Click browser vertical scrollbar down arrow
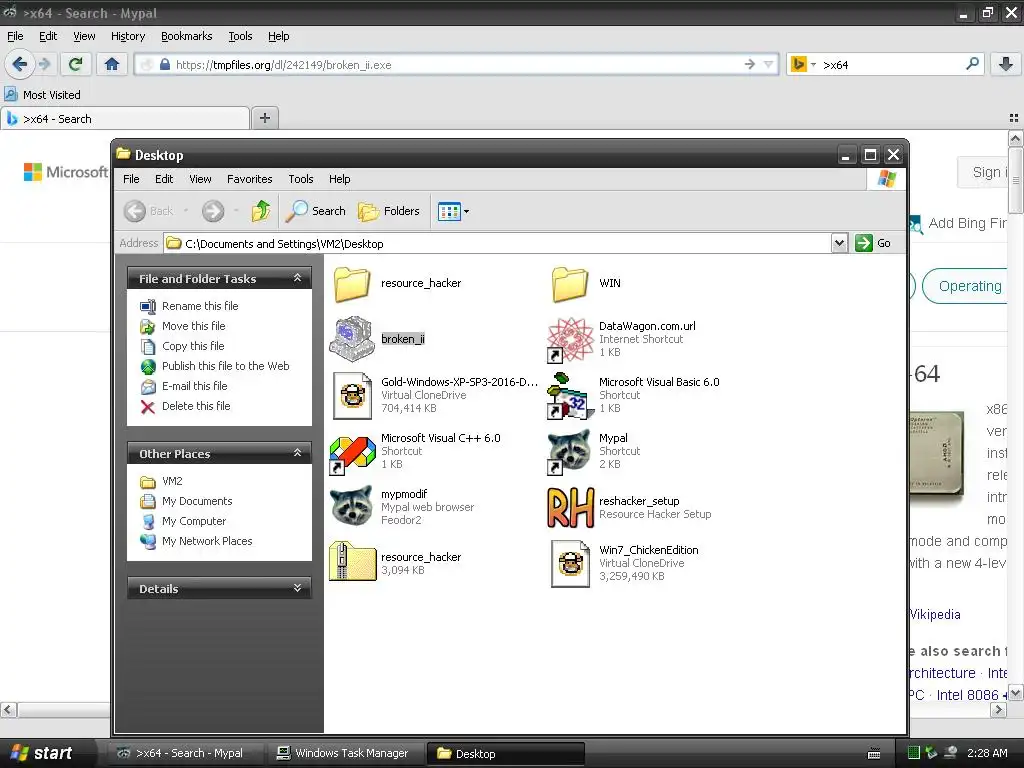The image size is (1024, 768). pos(1016,692)
